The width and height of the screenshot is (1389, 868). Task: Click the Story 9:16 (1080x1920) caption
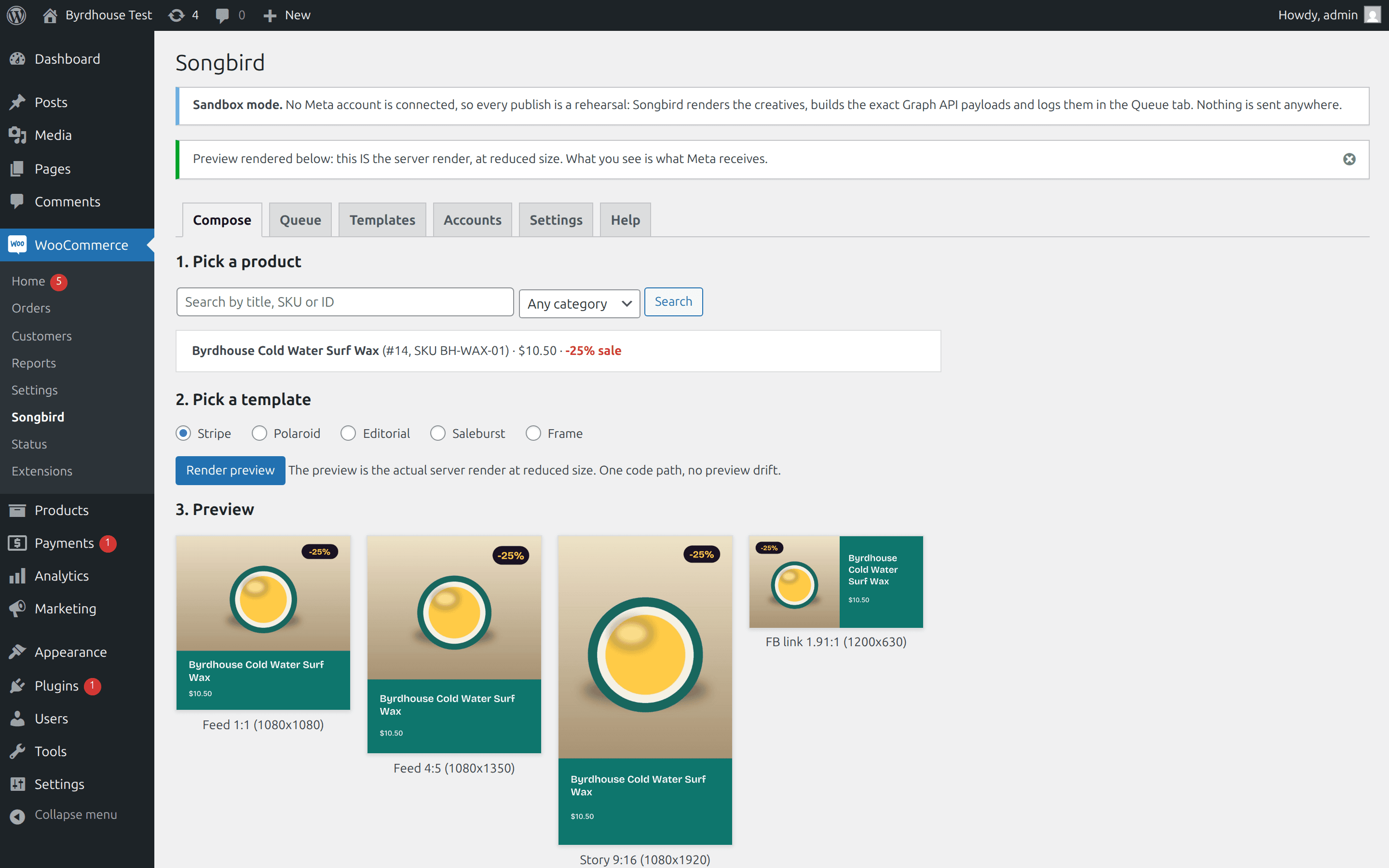(x=645, y=859)
